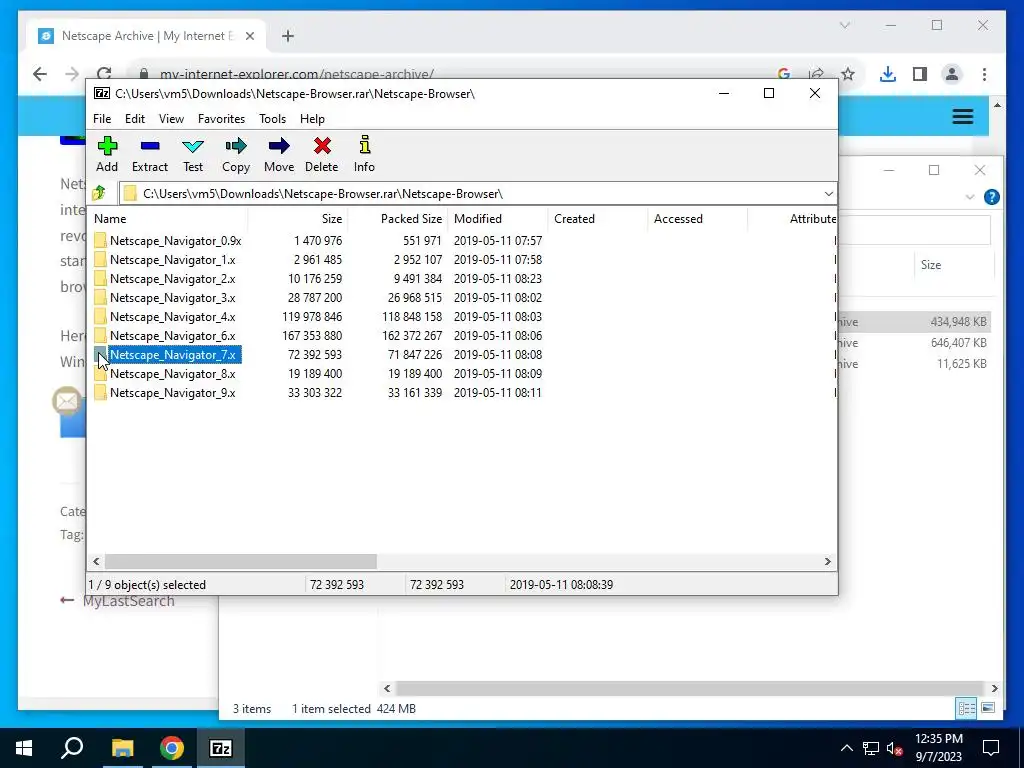Screen dimensions: 1024x768
Task: Open Windows taskbar search
Action: (x=72, y=748)
